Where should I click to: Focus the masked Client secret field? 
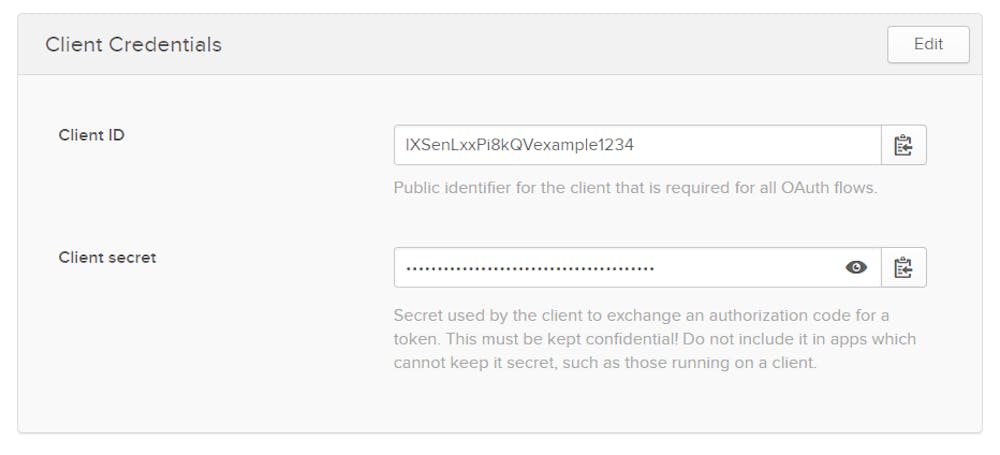(x=620, y=267)
